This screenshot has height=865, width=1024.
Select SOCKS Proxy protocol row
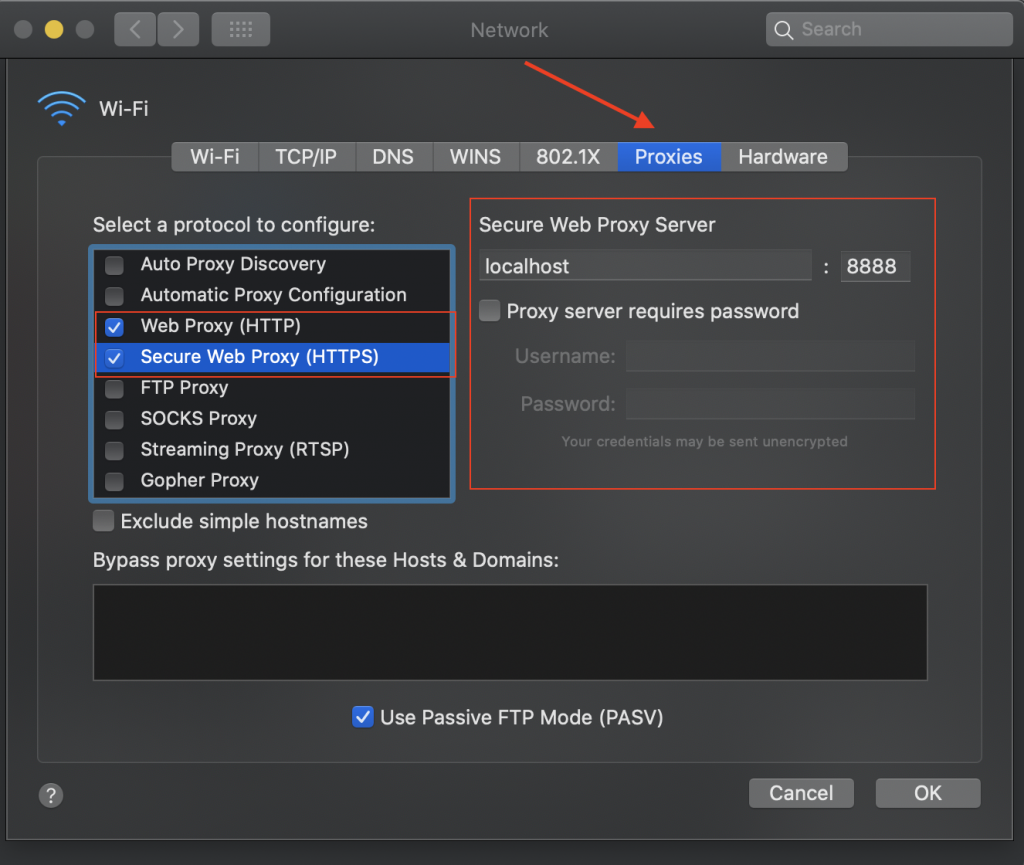tap(272, 419)
